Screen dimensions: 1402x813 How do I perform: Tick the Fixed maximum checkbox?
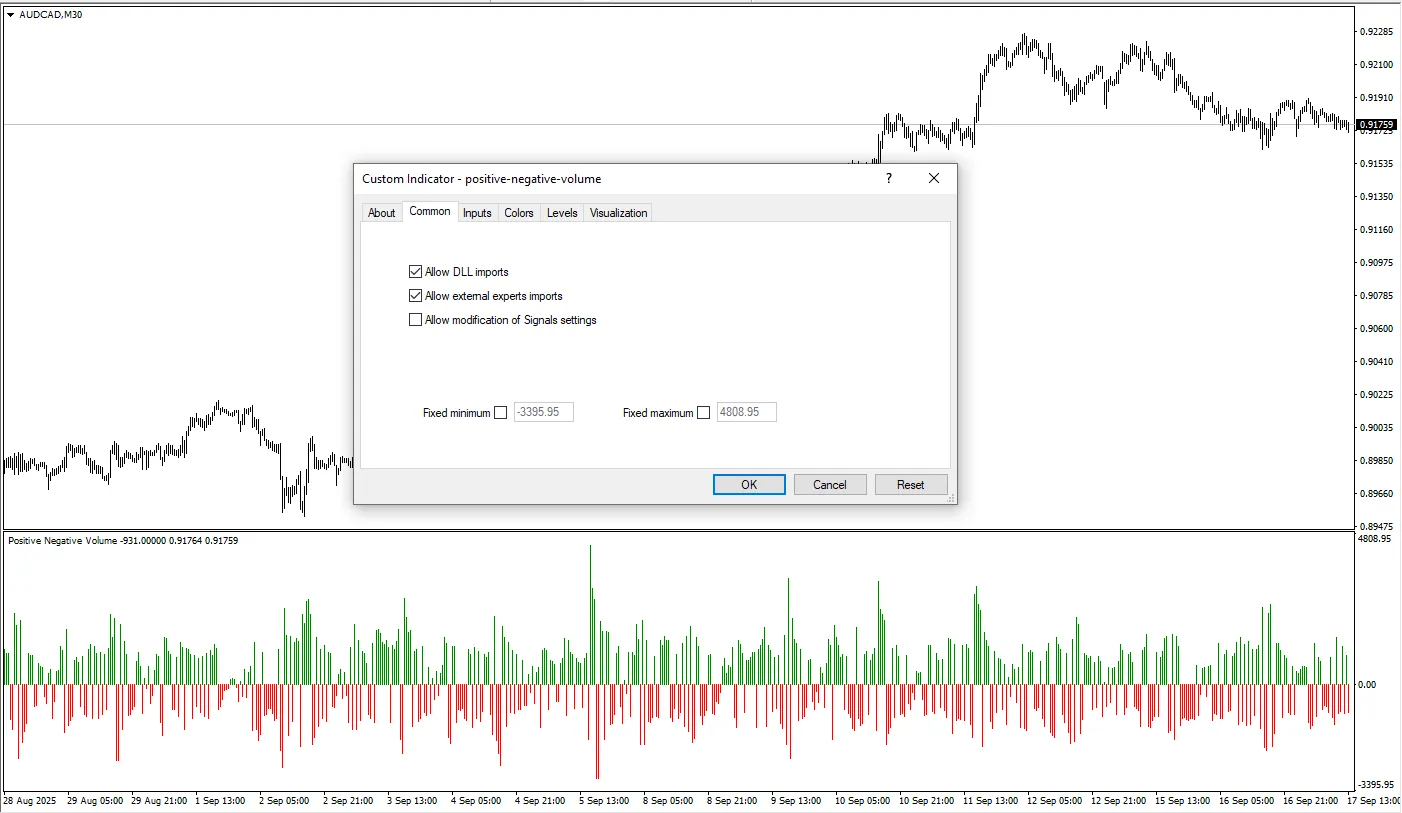tap(704, 413)
